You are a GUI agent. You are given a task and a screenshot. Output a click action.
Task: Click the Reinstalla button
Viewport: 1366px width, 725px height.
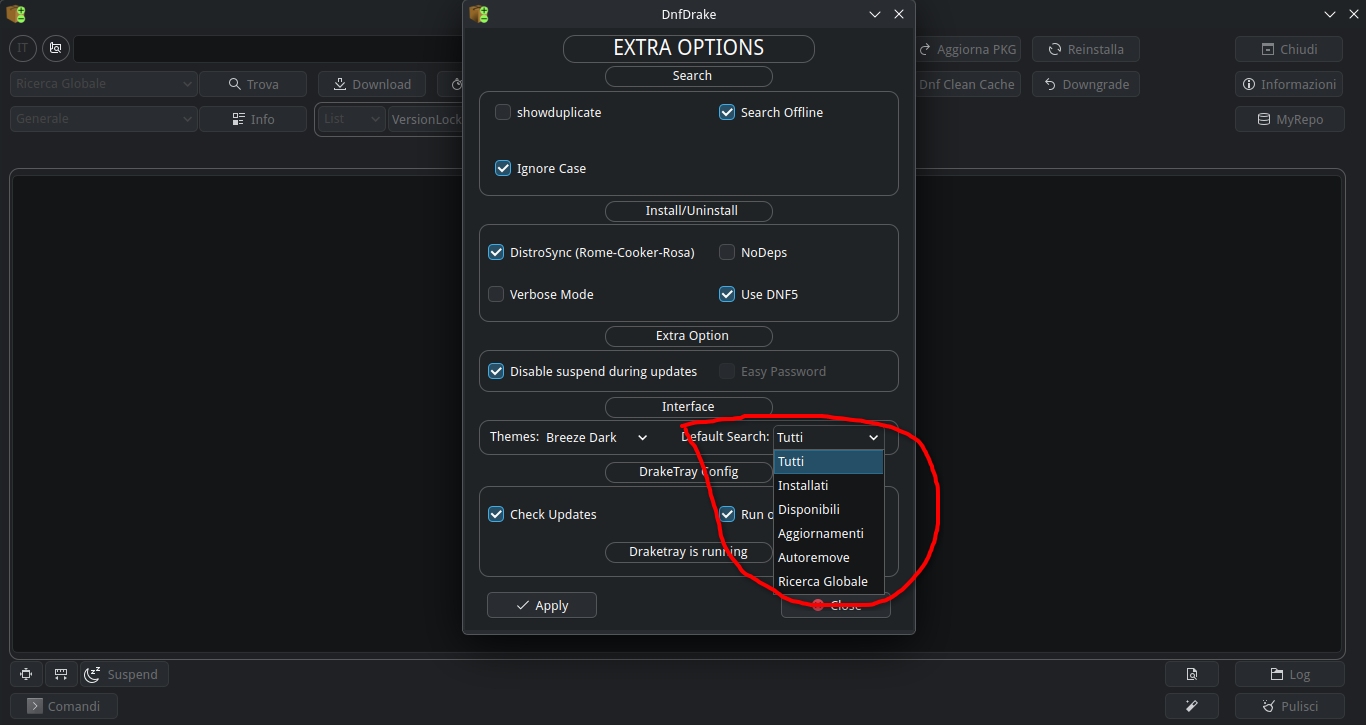(x=1085, y=49)
